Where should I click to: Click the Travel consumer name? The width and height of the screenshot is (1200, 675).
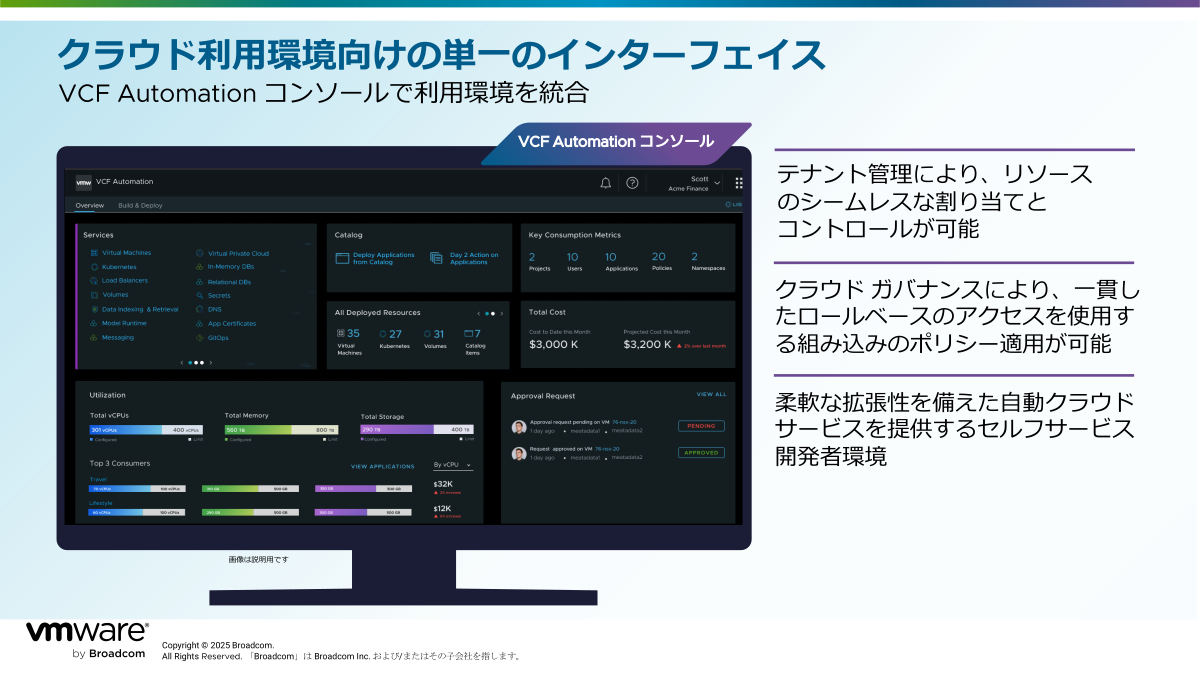[99, 479]
